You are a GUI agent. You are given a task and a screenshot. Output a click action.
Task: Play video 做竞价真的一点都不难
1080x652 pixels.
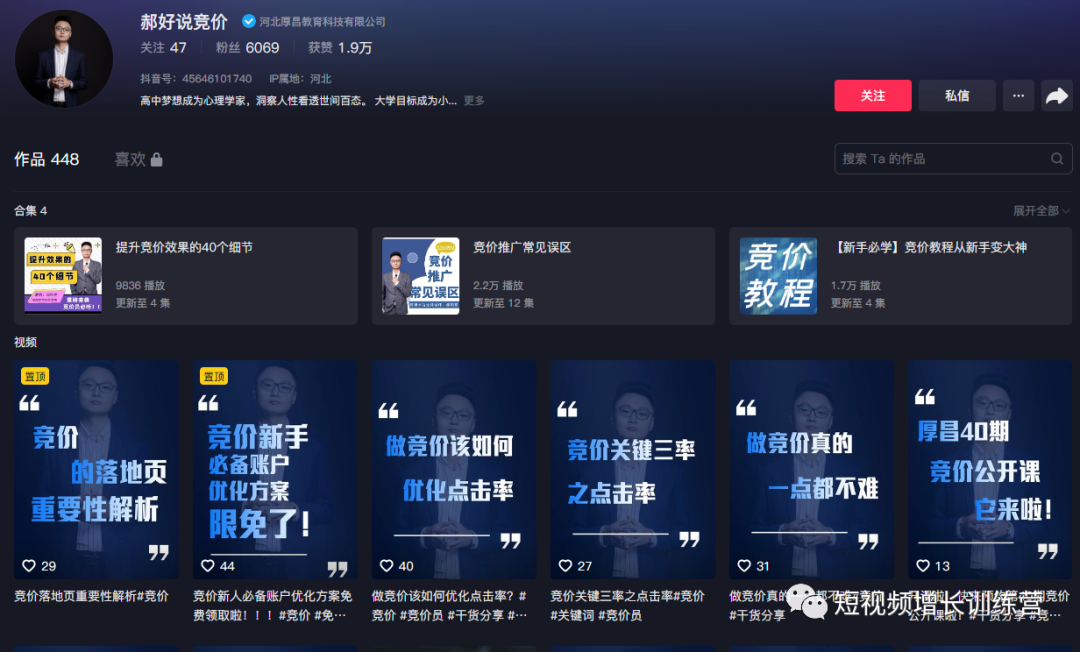tap(811, 470)
